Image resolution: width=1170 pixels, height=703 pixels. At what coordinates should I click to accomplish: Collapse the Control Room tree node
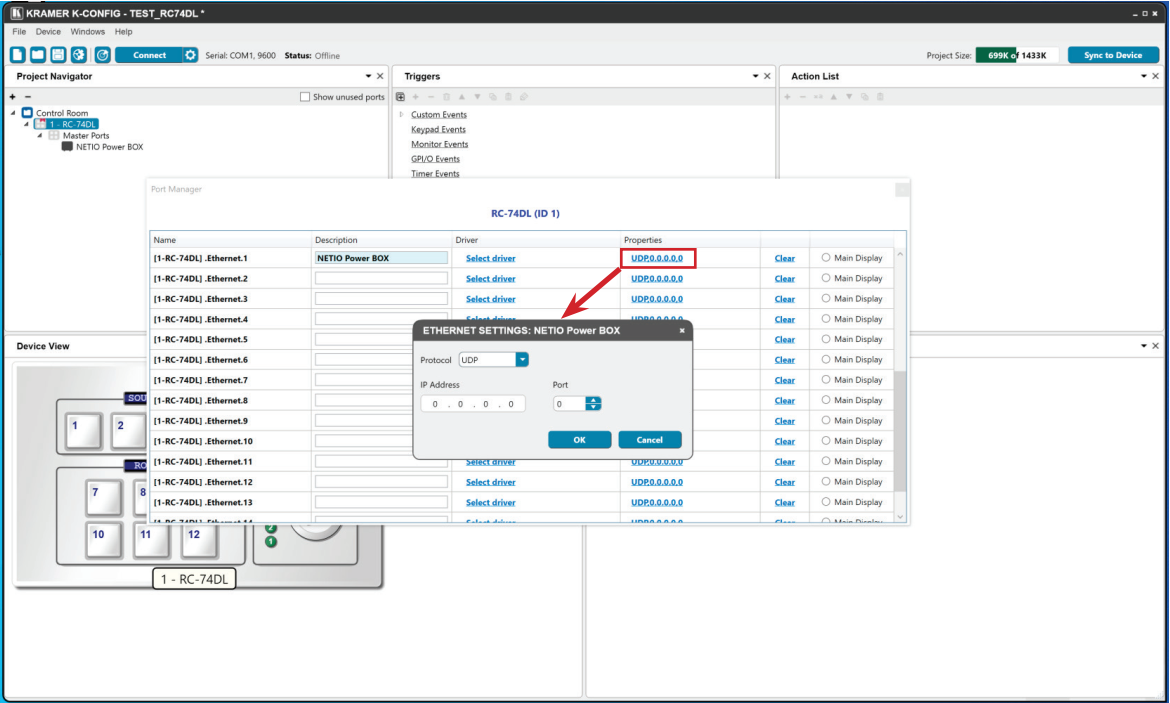click(13, 113)
